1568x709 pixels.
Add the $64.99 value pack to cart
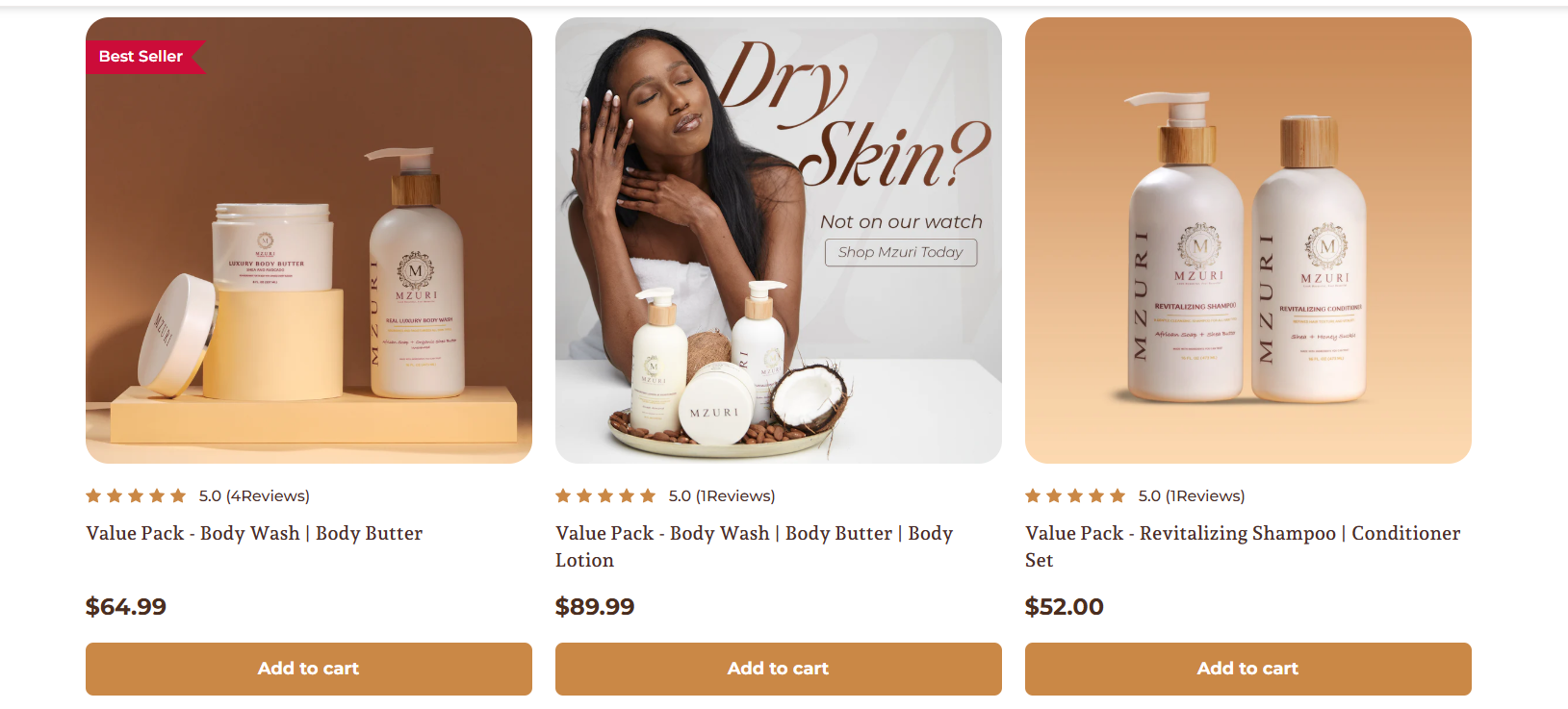[x=309, y=669]
